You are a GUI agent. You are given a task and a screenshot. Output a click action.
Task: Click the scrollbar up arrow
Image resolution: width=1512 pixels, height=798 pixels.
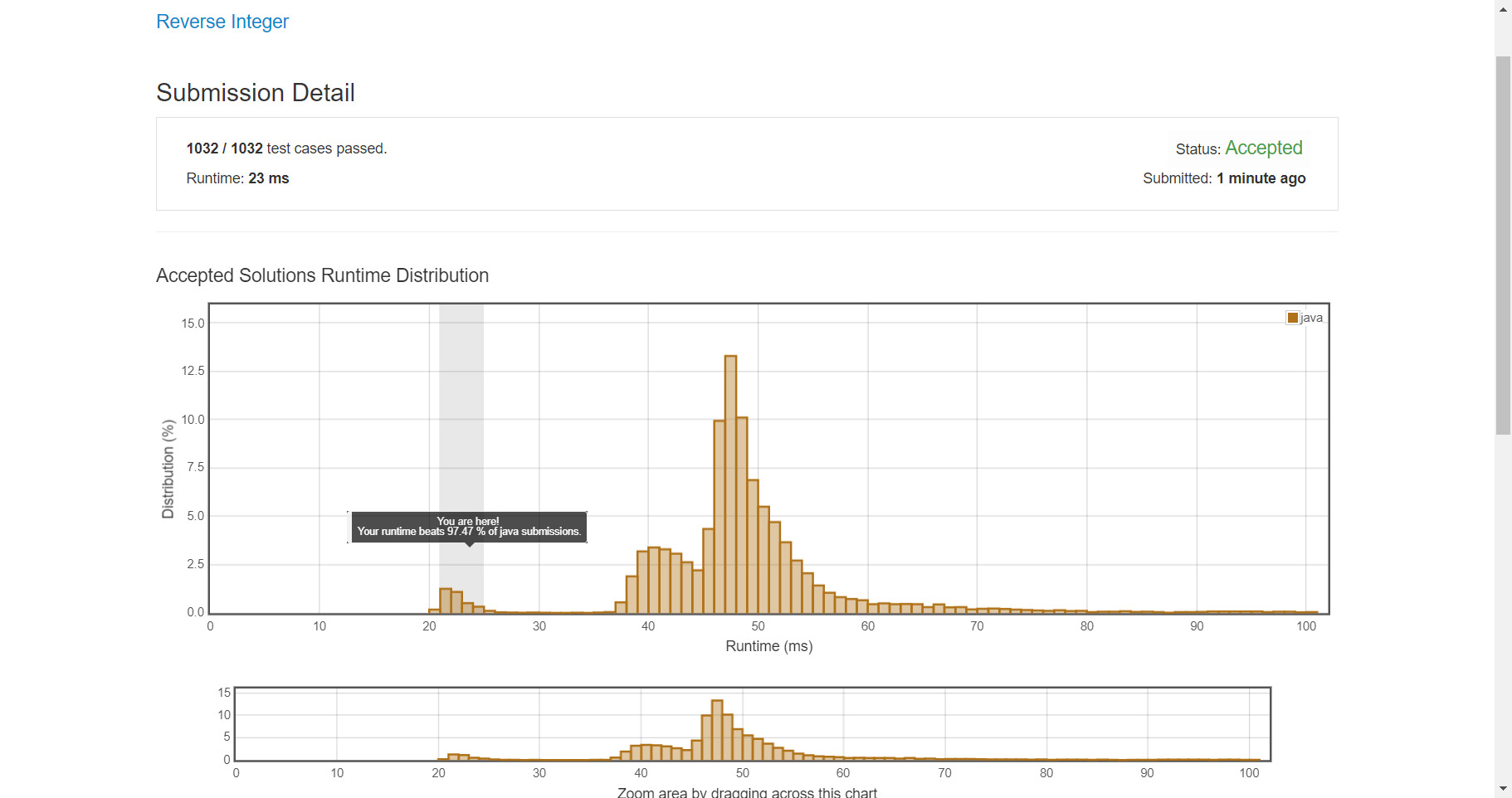coord(1503,9)
